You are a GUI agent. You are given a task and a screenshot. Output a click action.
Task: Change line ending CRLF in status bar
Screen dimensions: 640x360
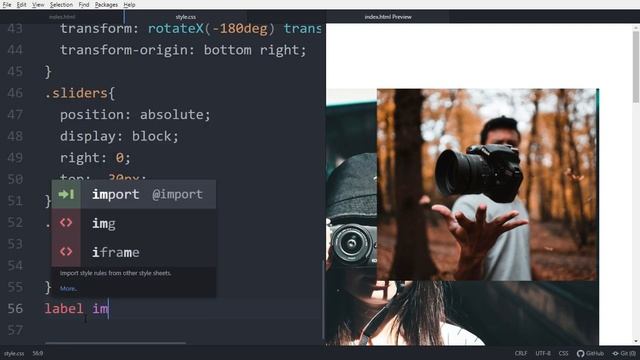tap(521, 353)
